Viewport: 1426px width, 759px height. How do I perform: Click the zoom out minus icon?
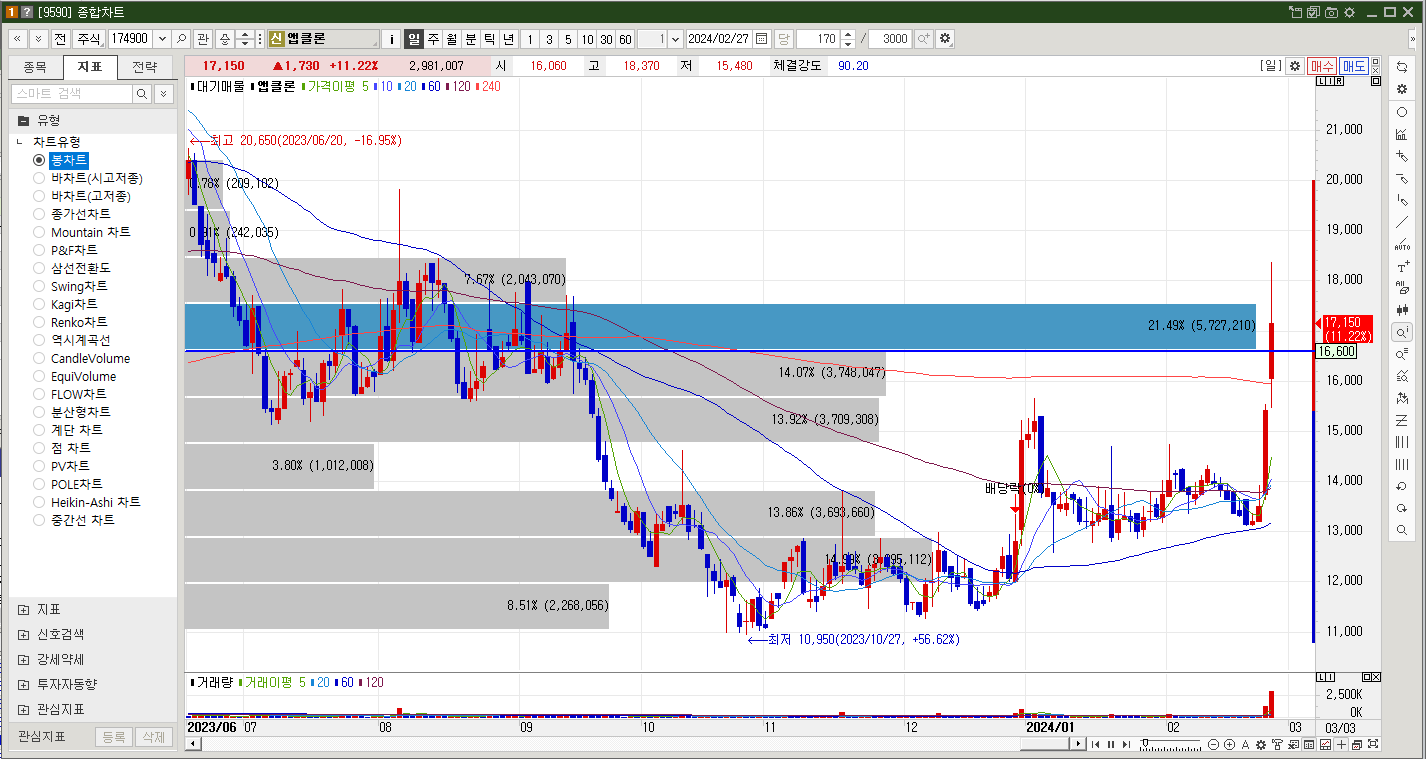pyautogui.click(x=1213, y=744)
